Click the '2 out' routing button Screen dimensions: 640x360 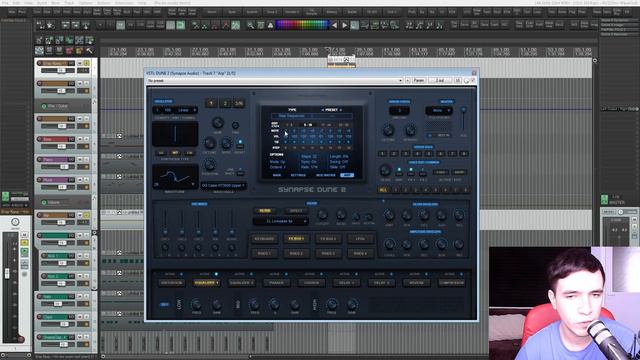coord(440,81)
